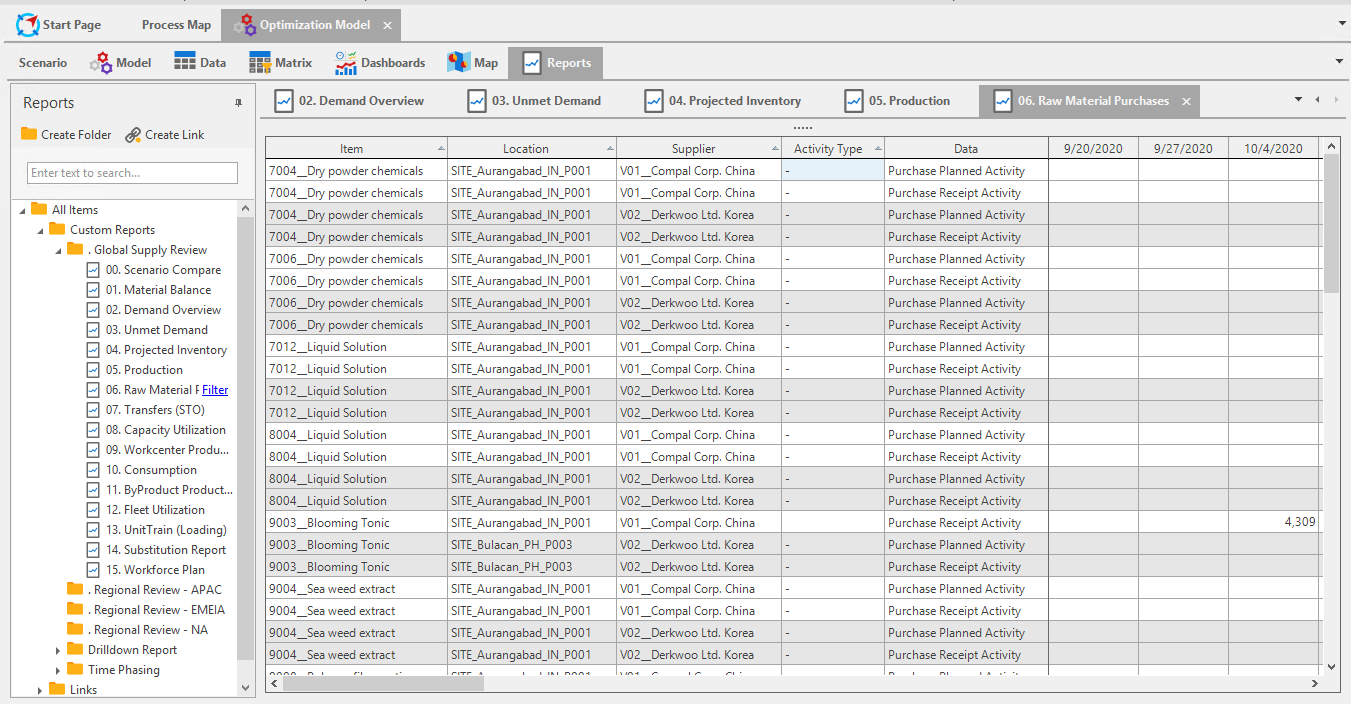The image size is (1351, 704).
Task: Open 07. Transfers (STO) report
Action: [155, 410]
